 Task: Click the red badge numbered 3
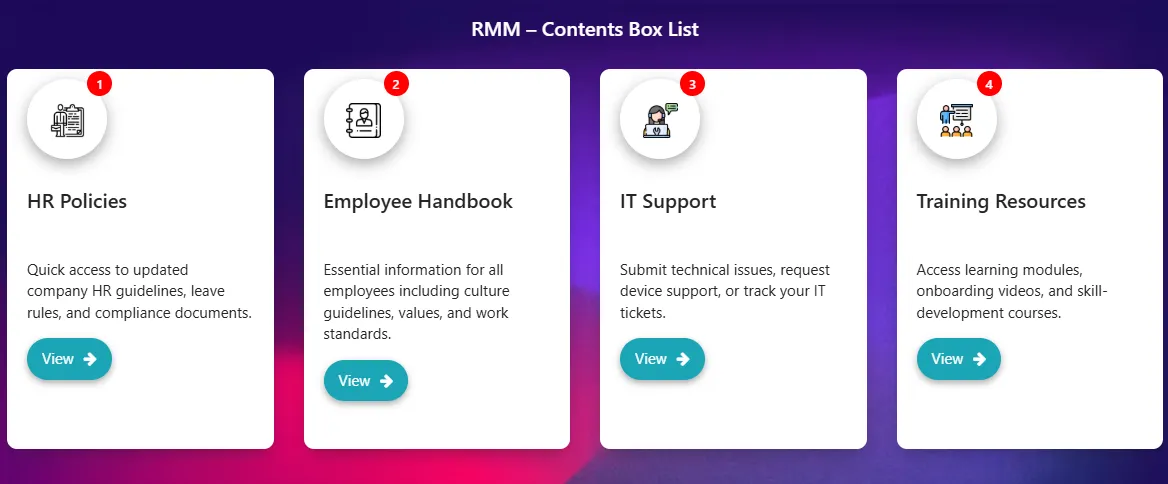692,84
